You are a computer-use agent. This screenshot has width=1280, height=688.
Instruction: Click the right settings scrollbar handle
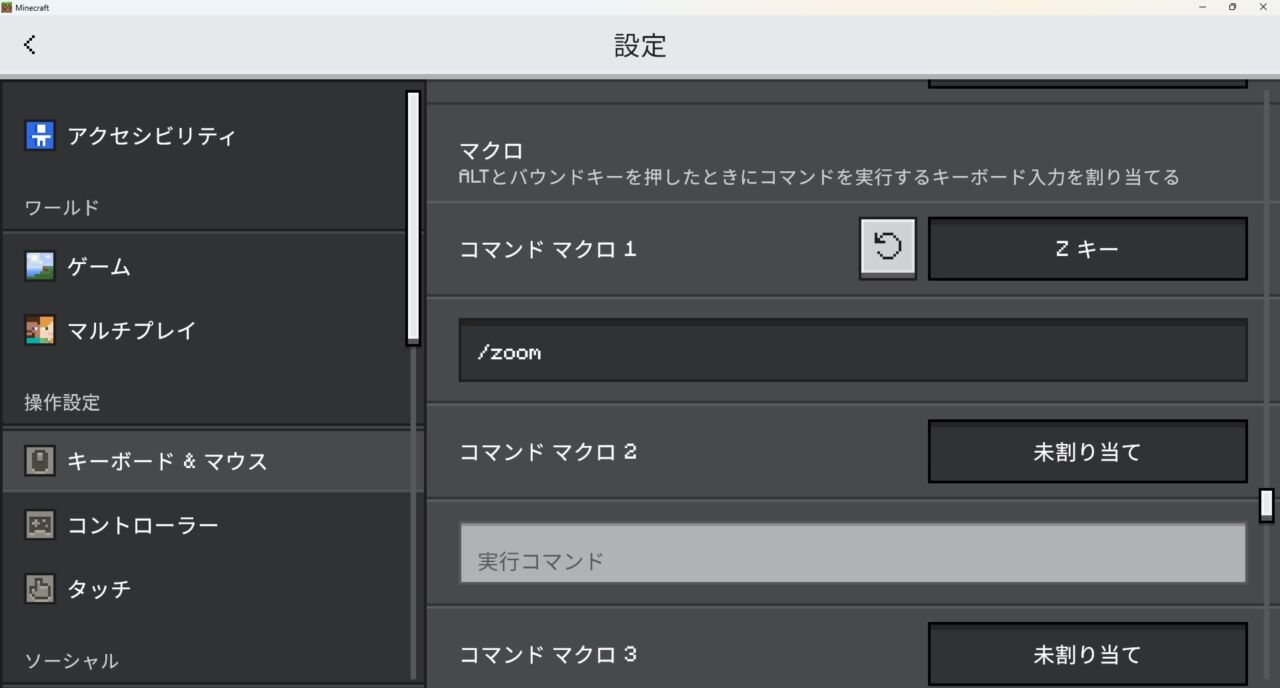pos(1266,505)
